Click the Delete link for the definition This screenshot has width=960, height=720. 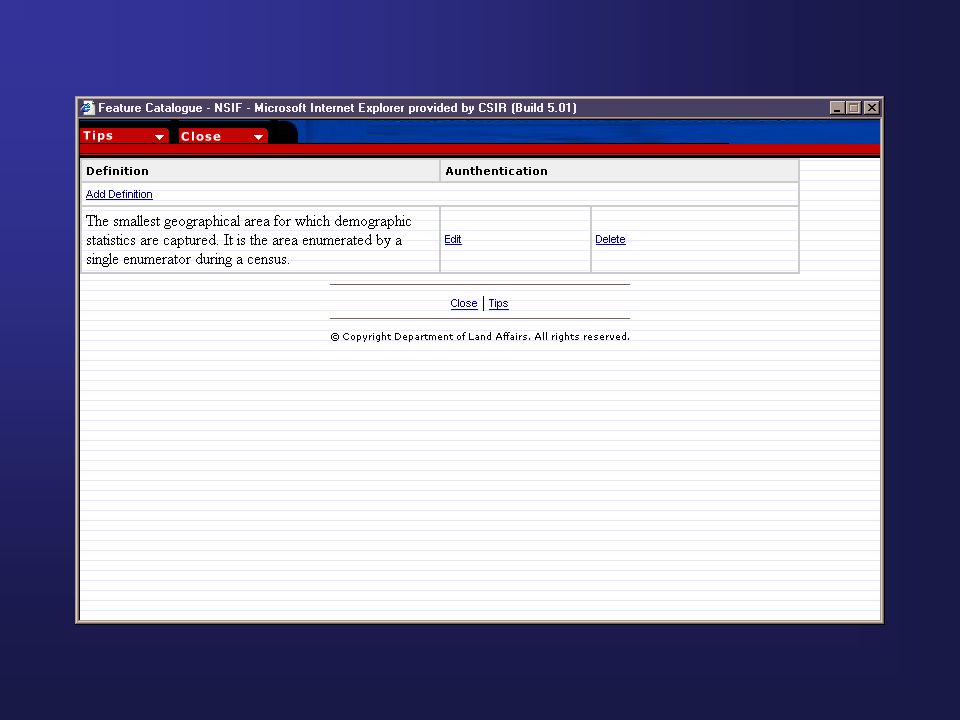tap(610, 239)
